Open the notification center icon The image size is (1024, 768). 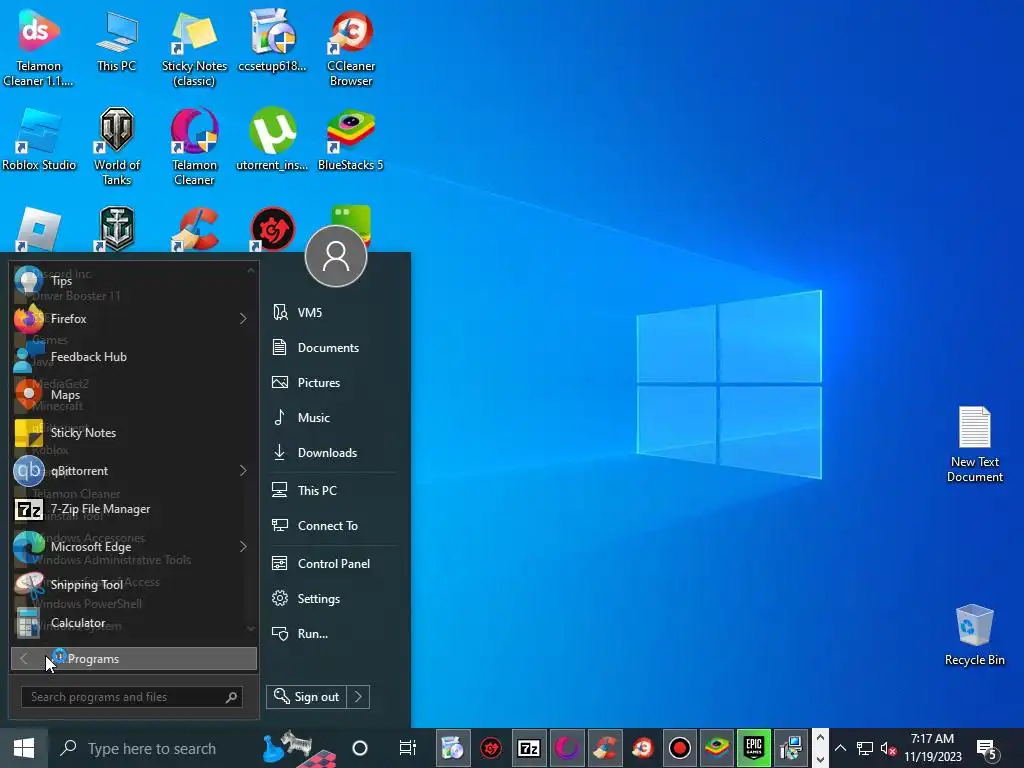[x=987, y=748]
